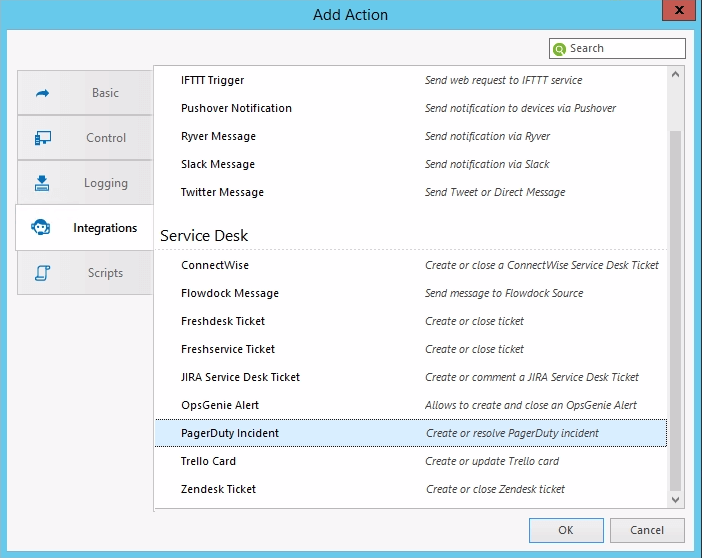Screen dimensions: 702x558
Task: Click OK to confirm the action
Action: click(x=566, y=530)
